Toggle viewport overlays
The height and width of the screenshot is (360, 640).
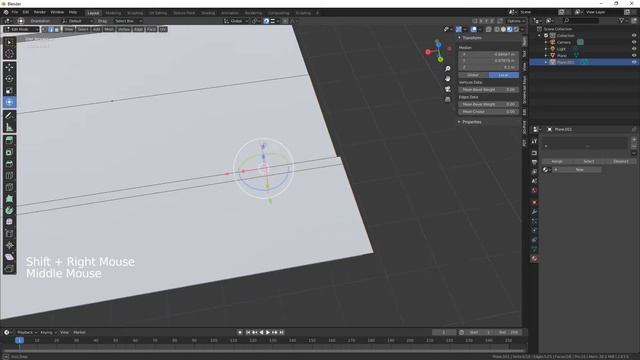click(473, 29)
